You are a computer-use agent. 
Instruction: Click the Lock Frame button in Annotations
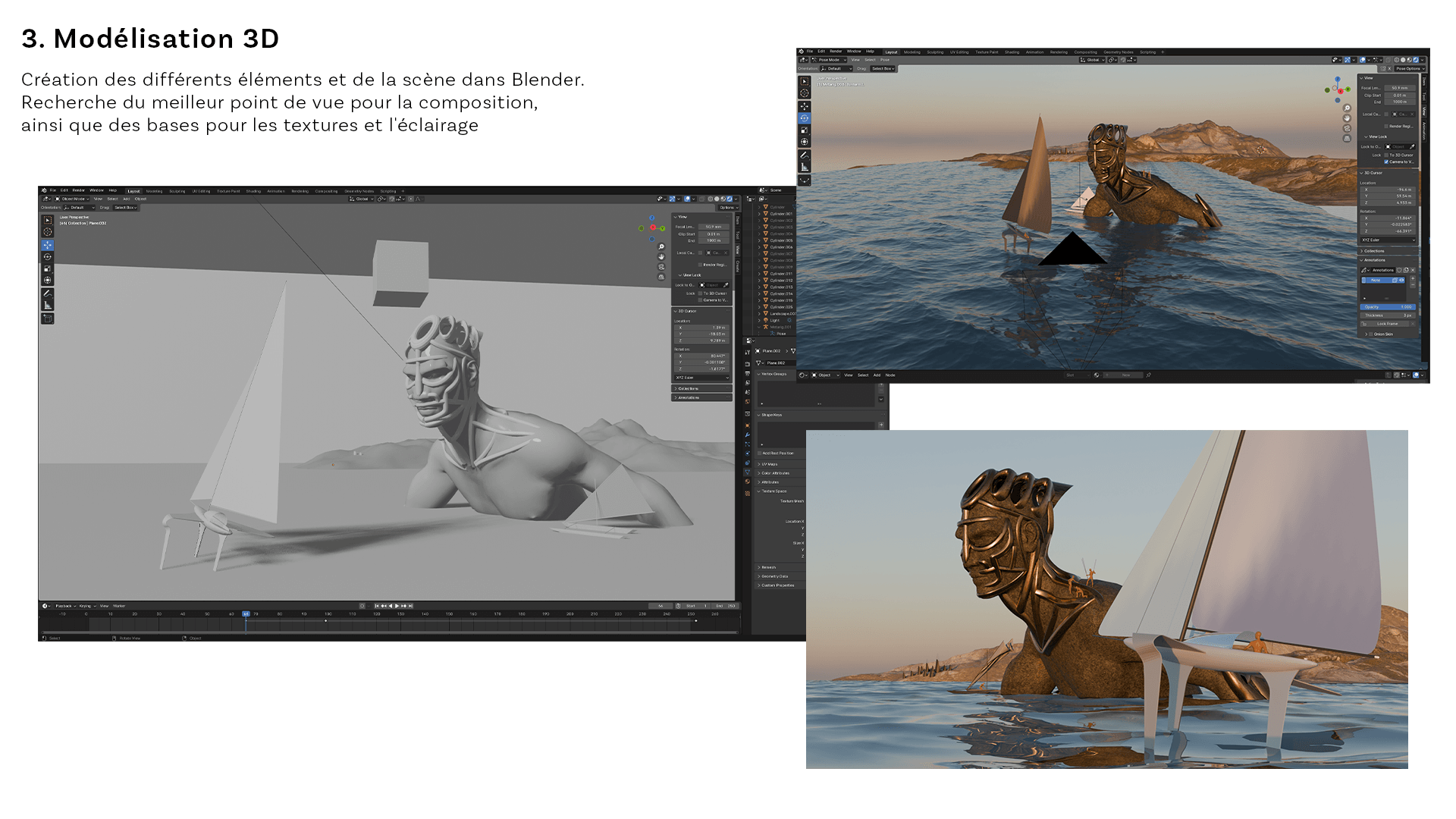pyautogui.click(x=1388, y=324)
